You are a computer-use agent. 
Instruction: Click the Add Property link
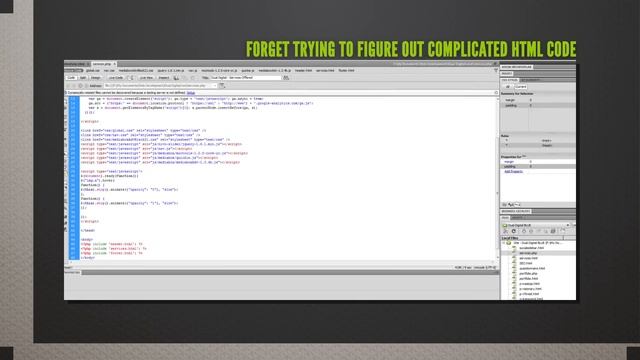(513, 171)
